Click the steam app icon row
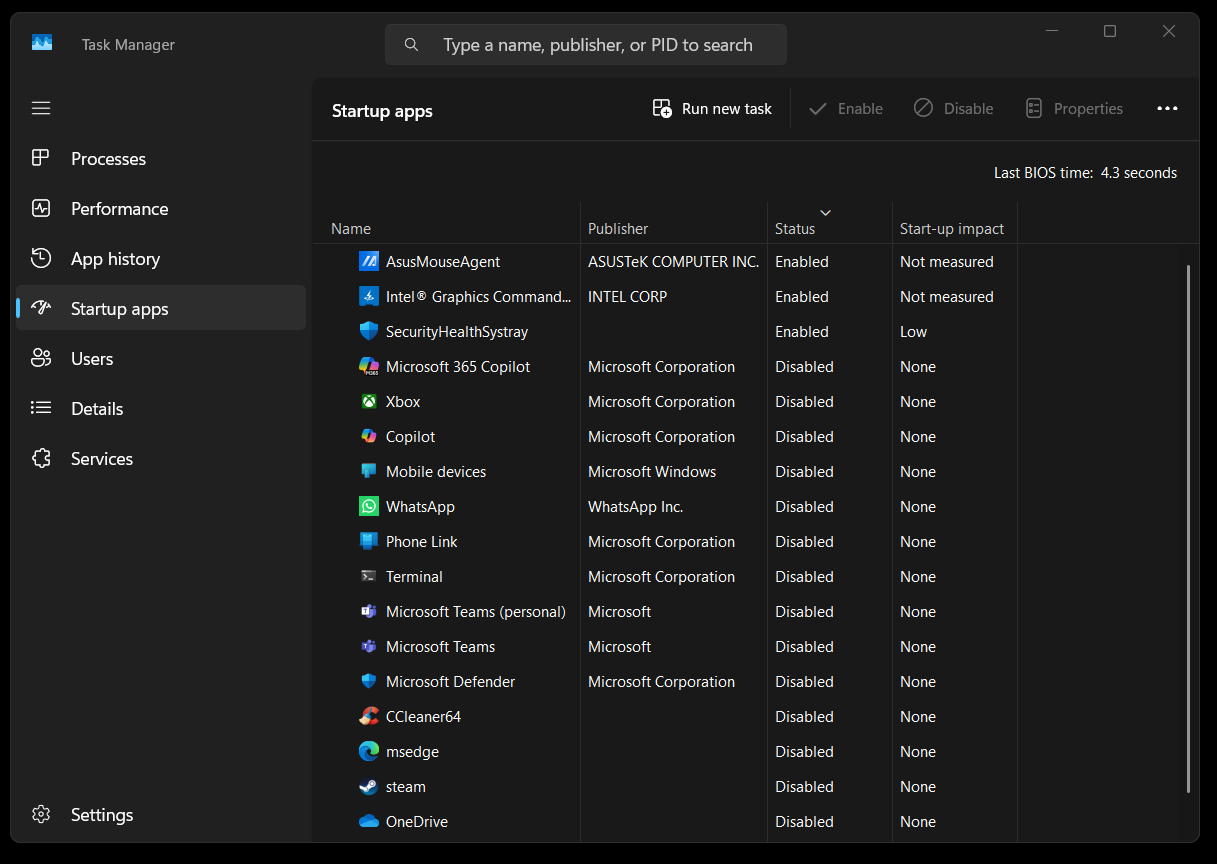 [369, 787]
